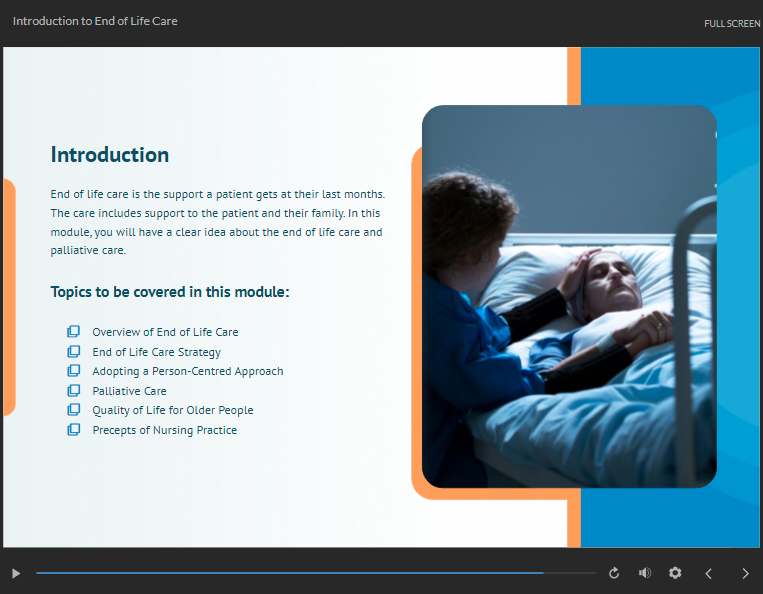The height and width of the screenshot is (594, 763).
Task: Select text 'Palliative Care' topic
Action: click(x=129, y=391)
